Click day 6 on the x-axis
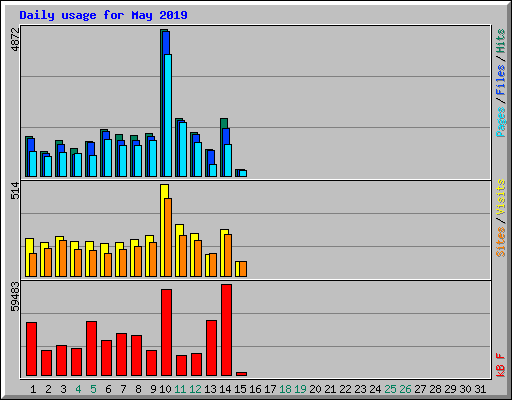 coord(108,389)
